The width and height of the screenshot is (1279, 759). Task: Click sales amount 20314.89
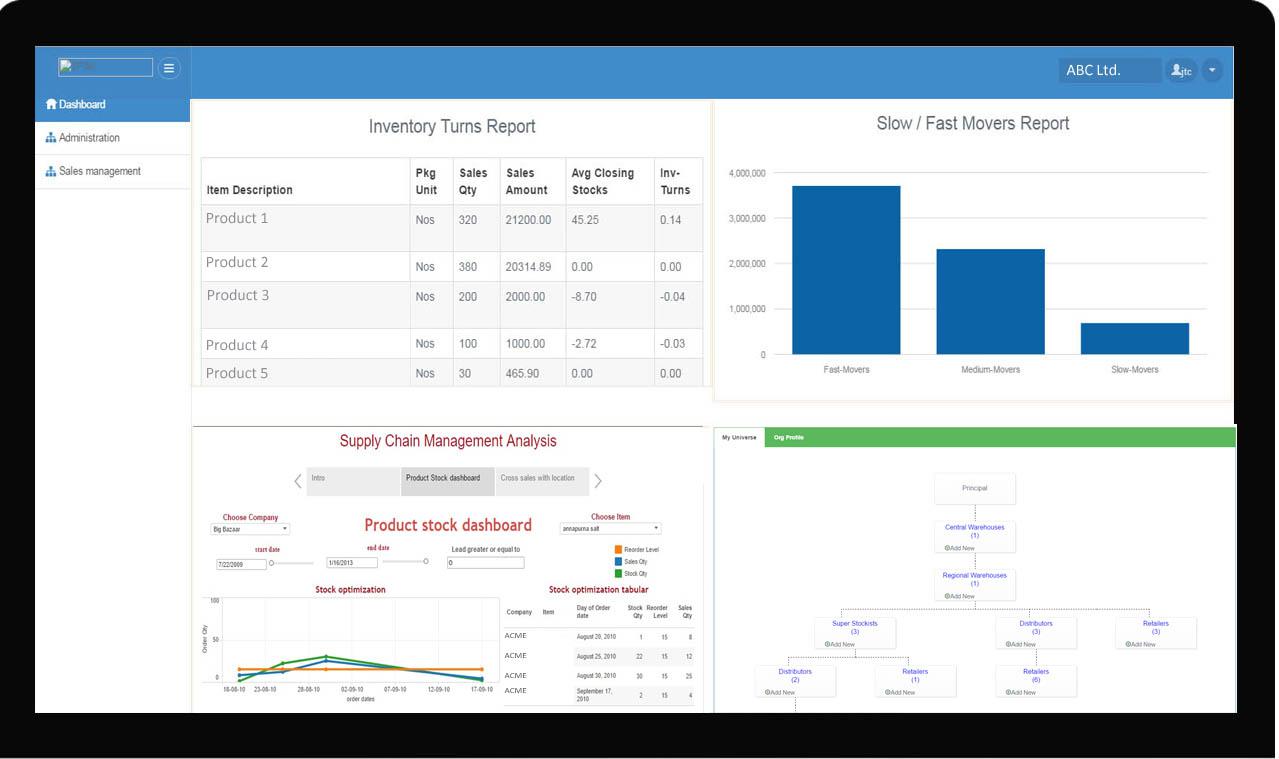click(528, 267)
